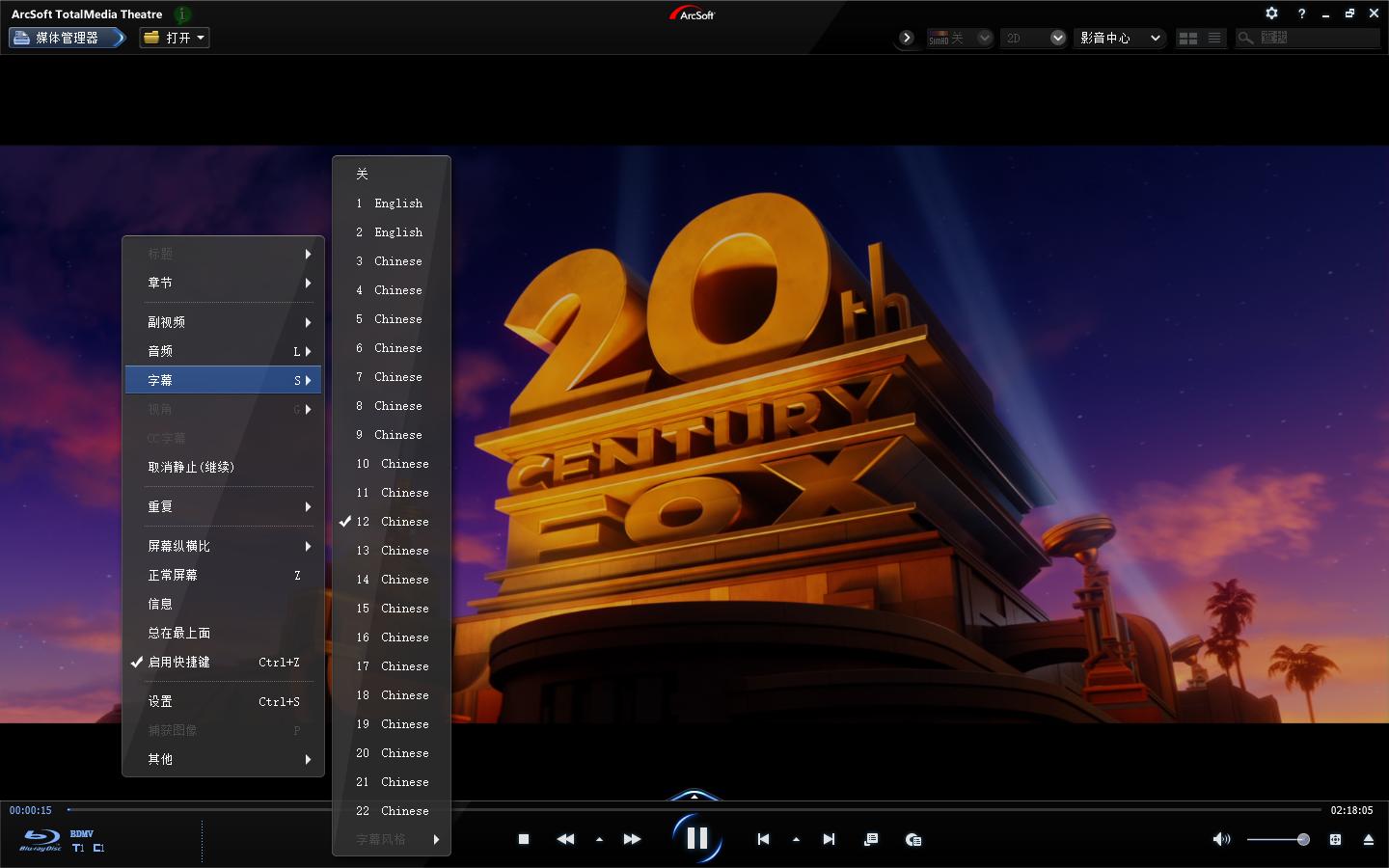Turn subtitles off with 关
This screenshot has height=868, width=1389.
392,174
